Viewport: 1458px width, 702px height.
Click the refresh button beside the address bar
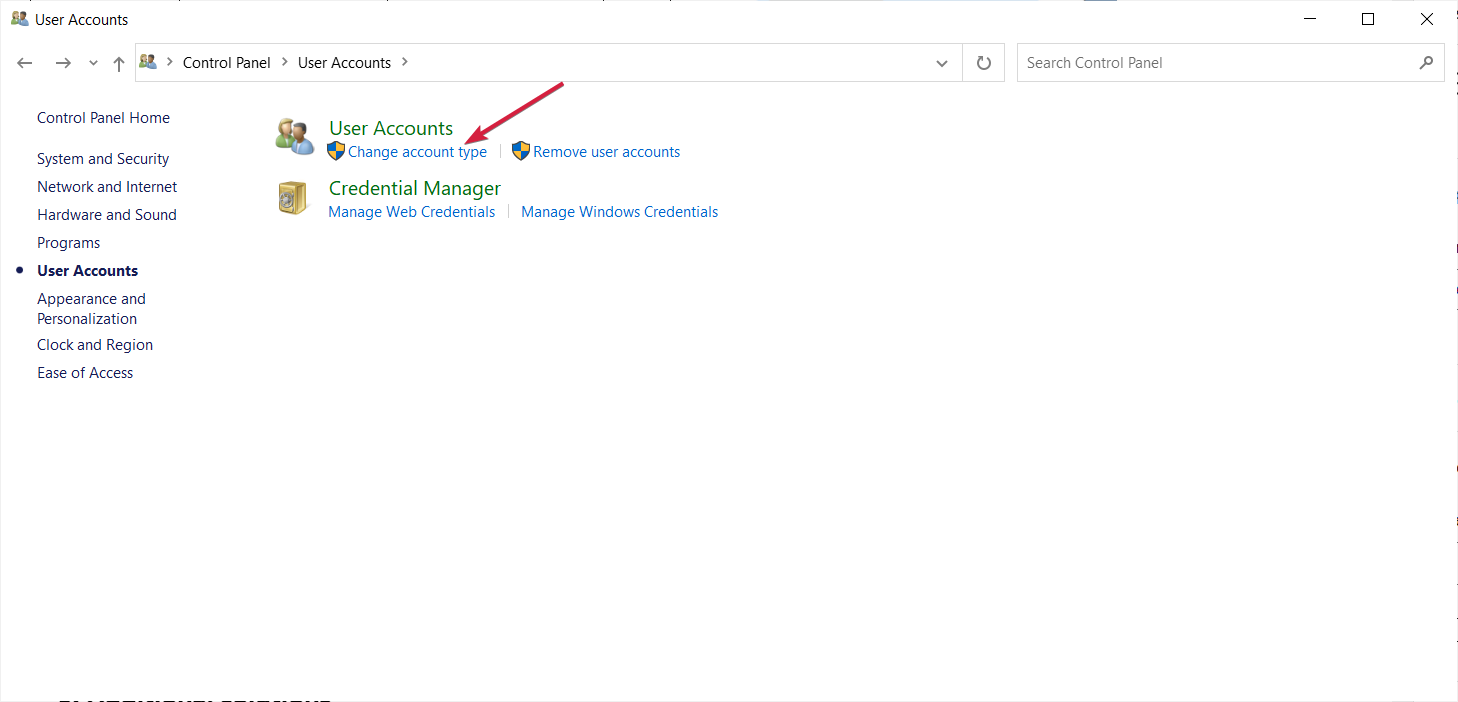[x=984, y=63]
